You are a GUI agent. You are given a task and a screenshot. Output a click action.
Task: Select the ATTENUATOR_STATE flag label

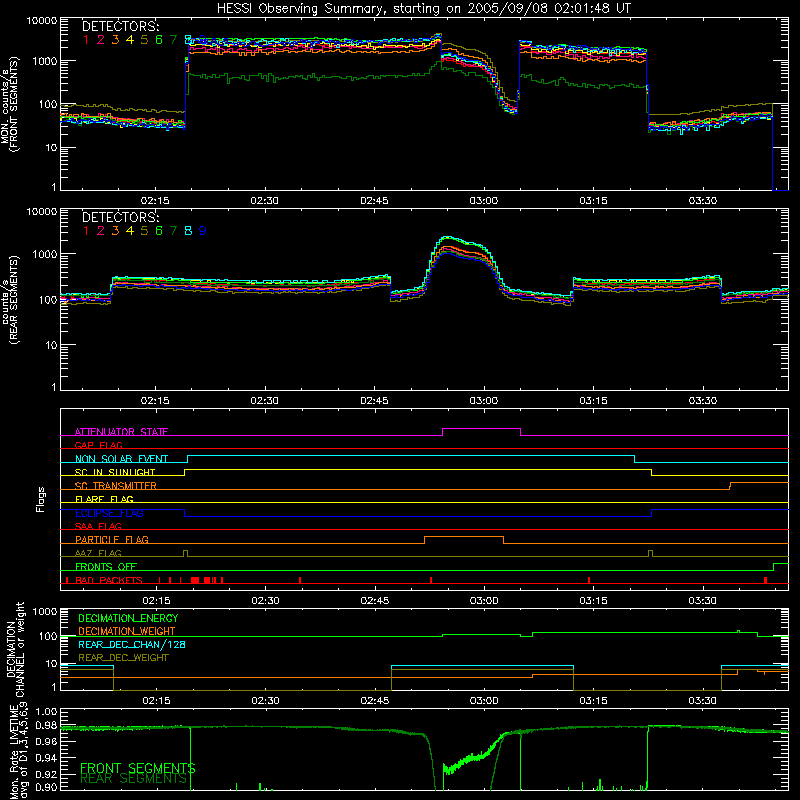pos(121,432)
